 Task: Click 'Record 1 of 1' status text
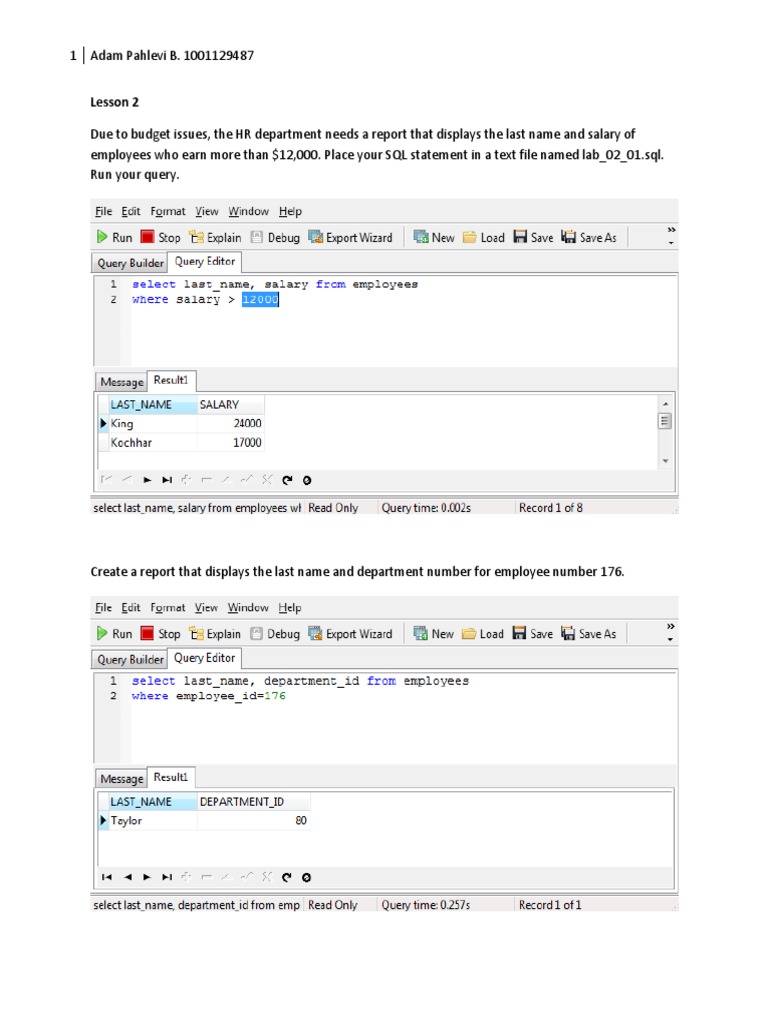coord(550,904)
